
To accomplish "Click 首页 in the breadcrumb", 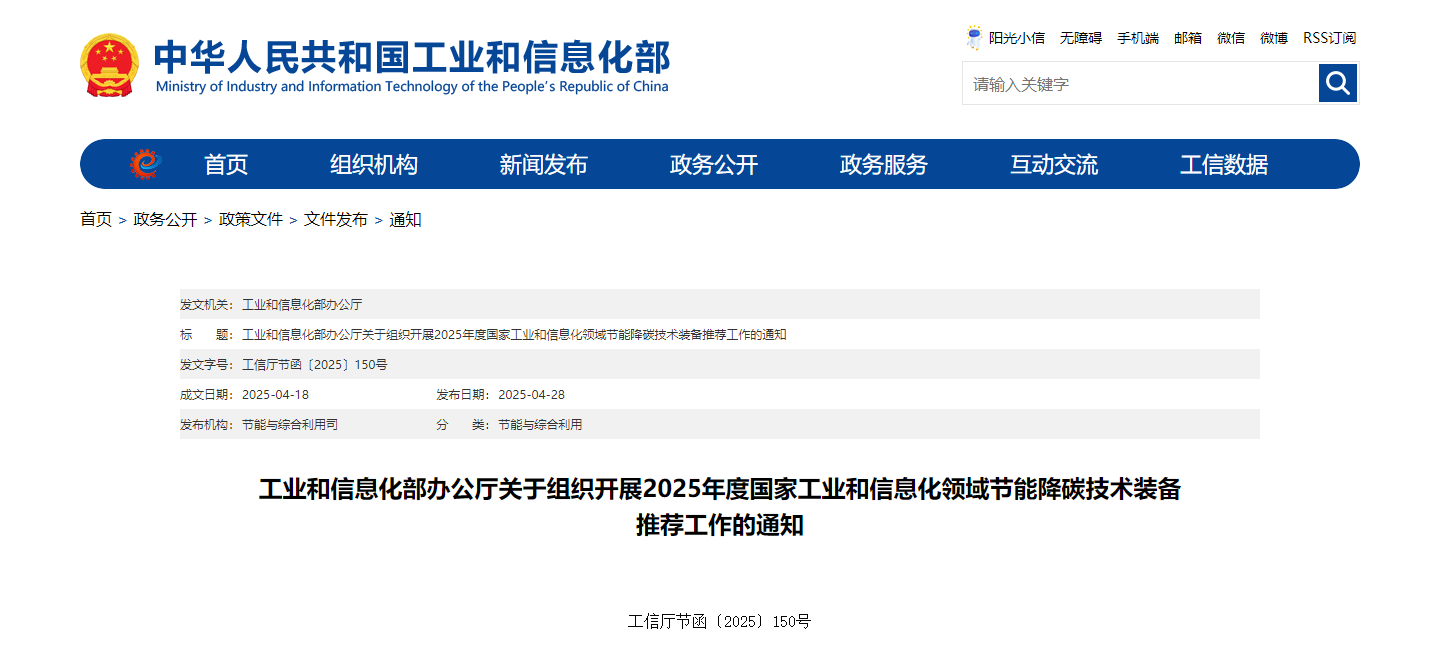I will pos(96,219).
